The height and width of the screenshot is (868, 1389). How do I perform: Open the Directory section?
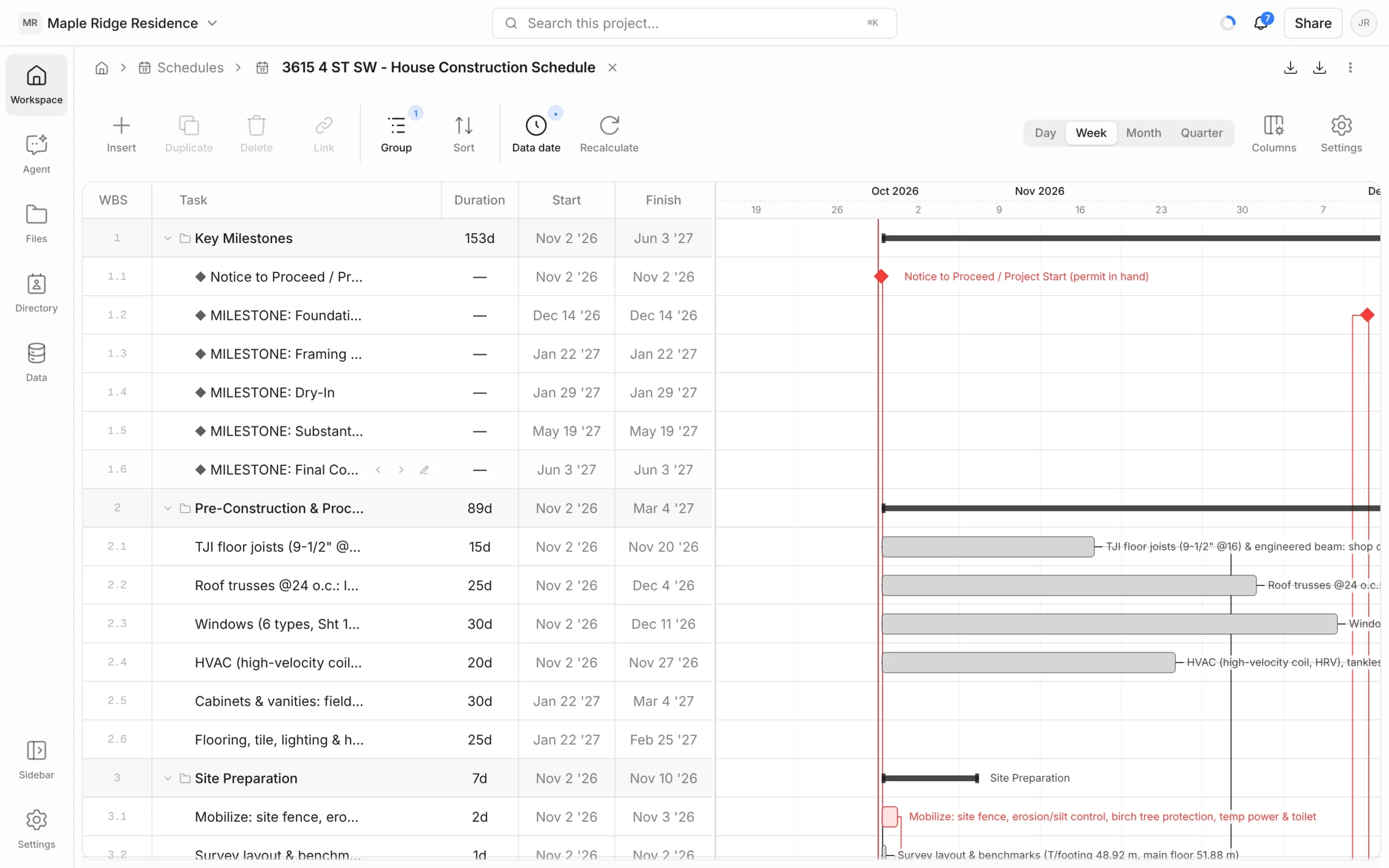click(x=36, y=293)
